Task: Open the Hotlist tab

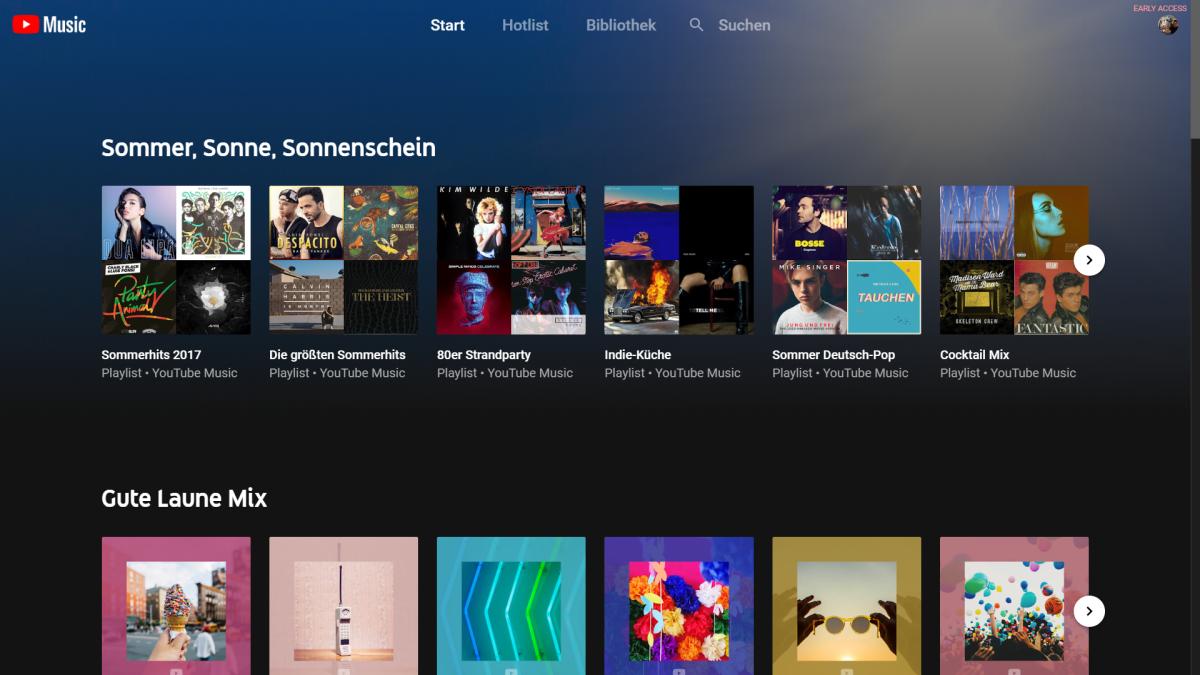Action: [525, 25]
